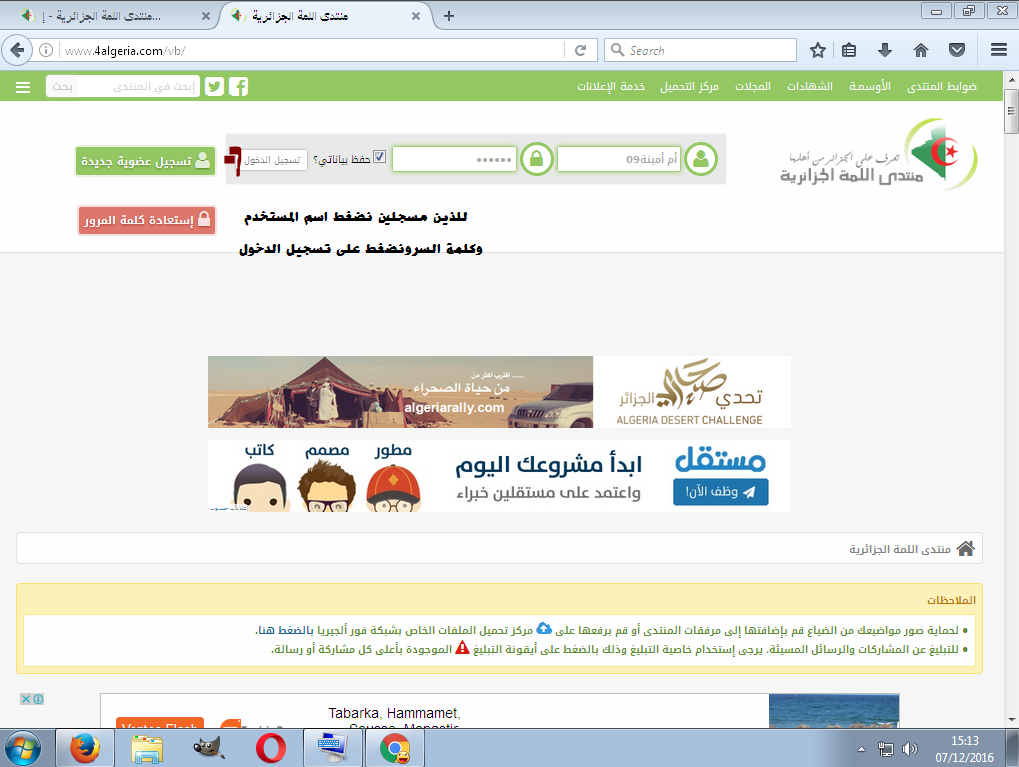Image resolution: width=1019 pixels, height=767 pixels.
Task: Launch Opera from the Windows taskbar
Action: (271, 748)
